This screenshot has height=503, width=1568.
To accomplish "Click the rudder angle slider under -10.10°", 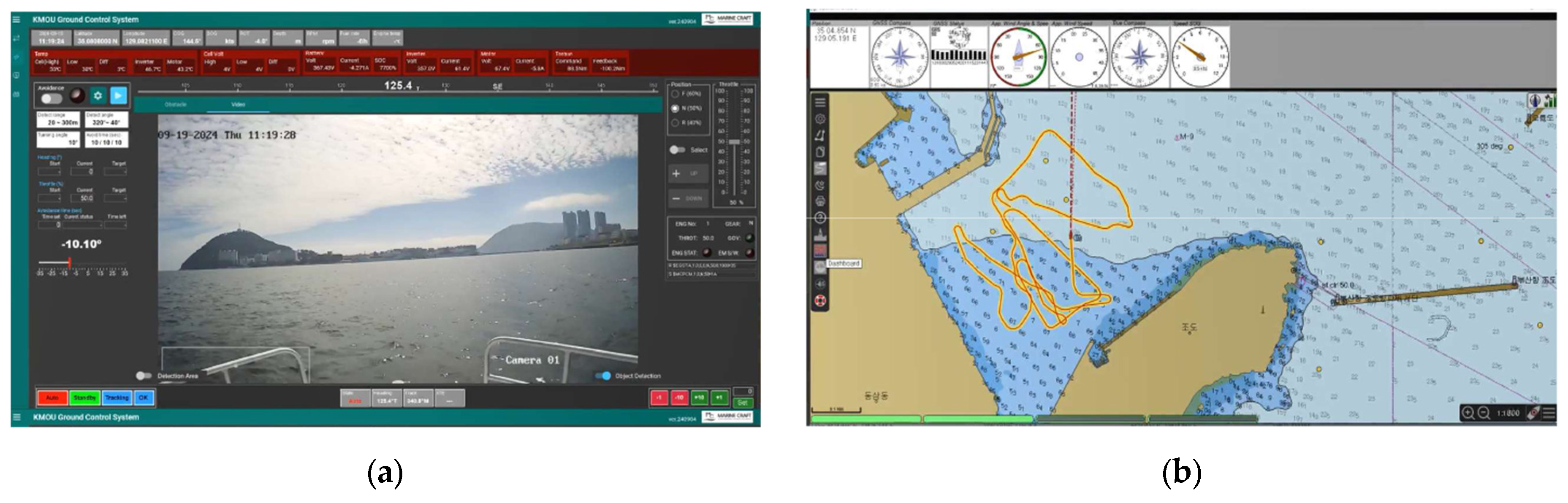I will coord(82,263).
